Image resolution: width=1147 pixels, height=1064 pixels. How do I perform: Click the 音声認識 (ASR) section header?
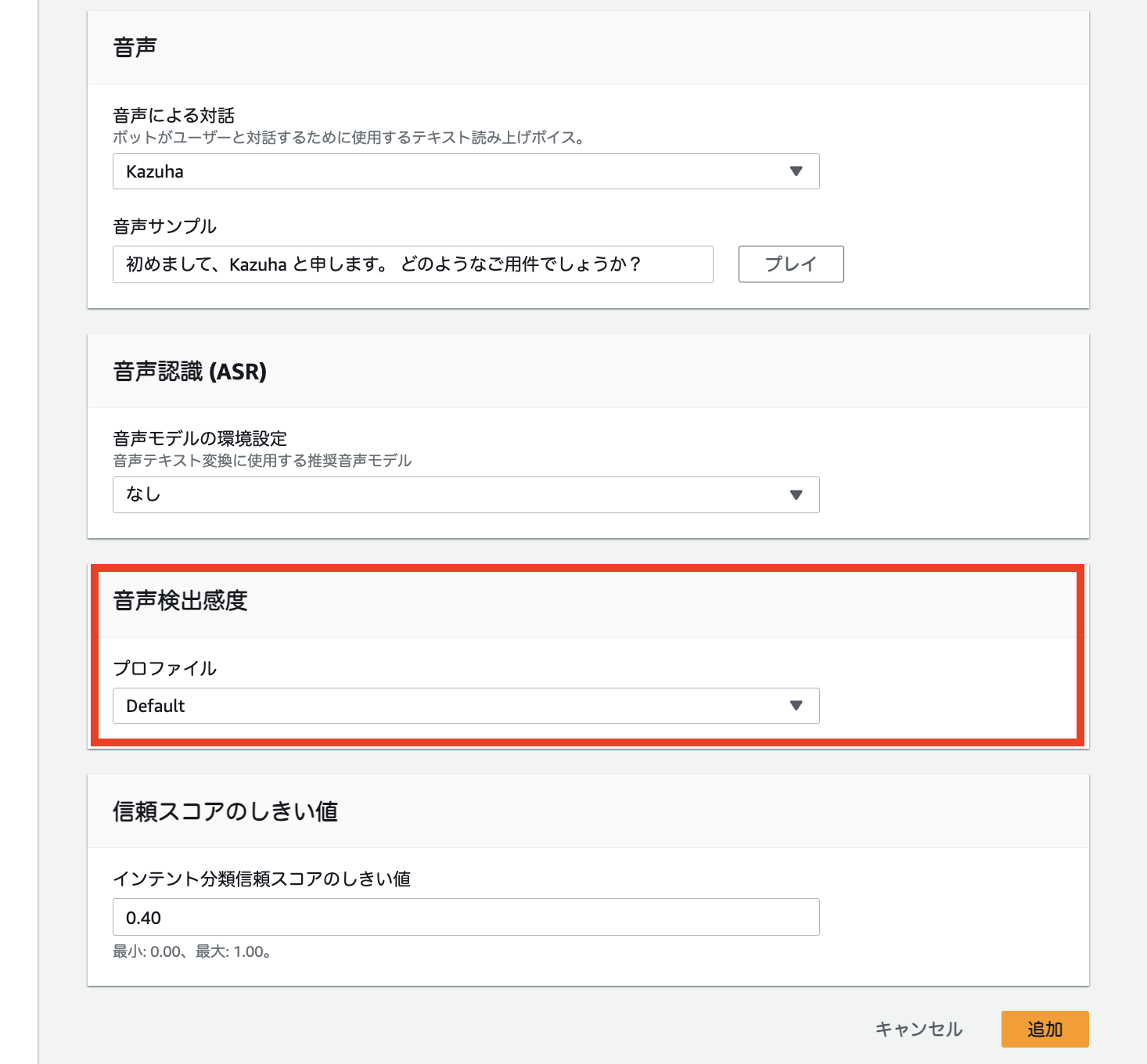point(190,372)
